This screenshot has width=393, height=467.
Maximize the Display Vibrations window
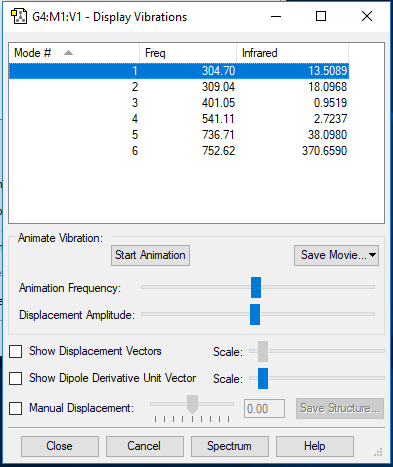(x=321, y=16)
